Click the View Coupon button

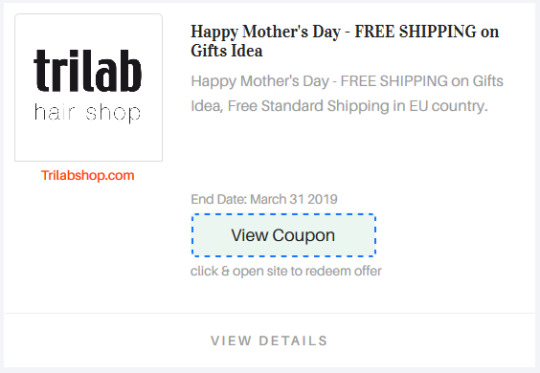point(283,235)
